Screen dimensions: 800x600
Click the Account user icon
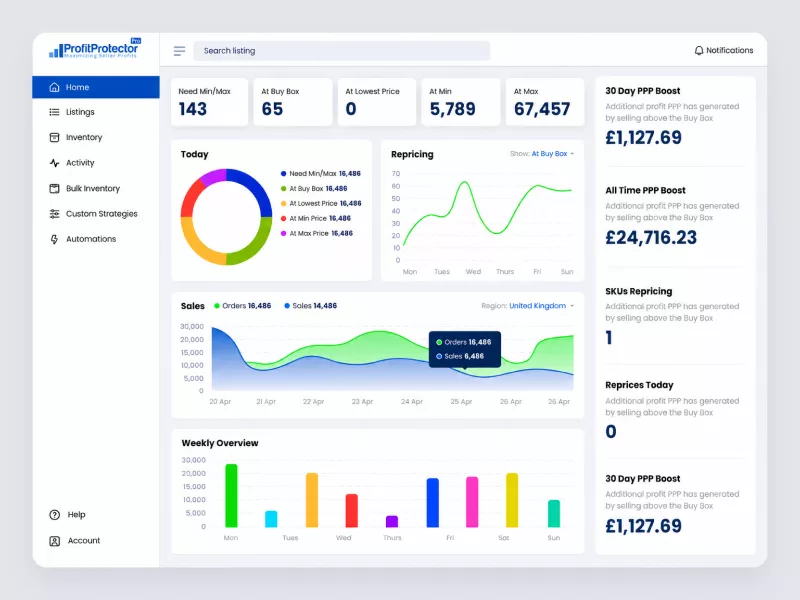click(x=55, y=541)
